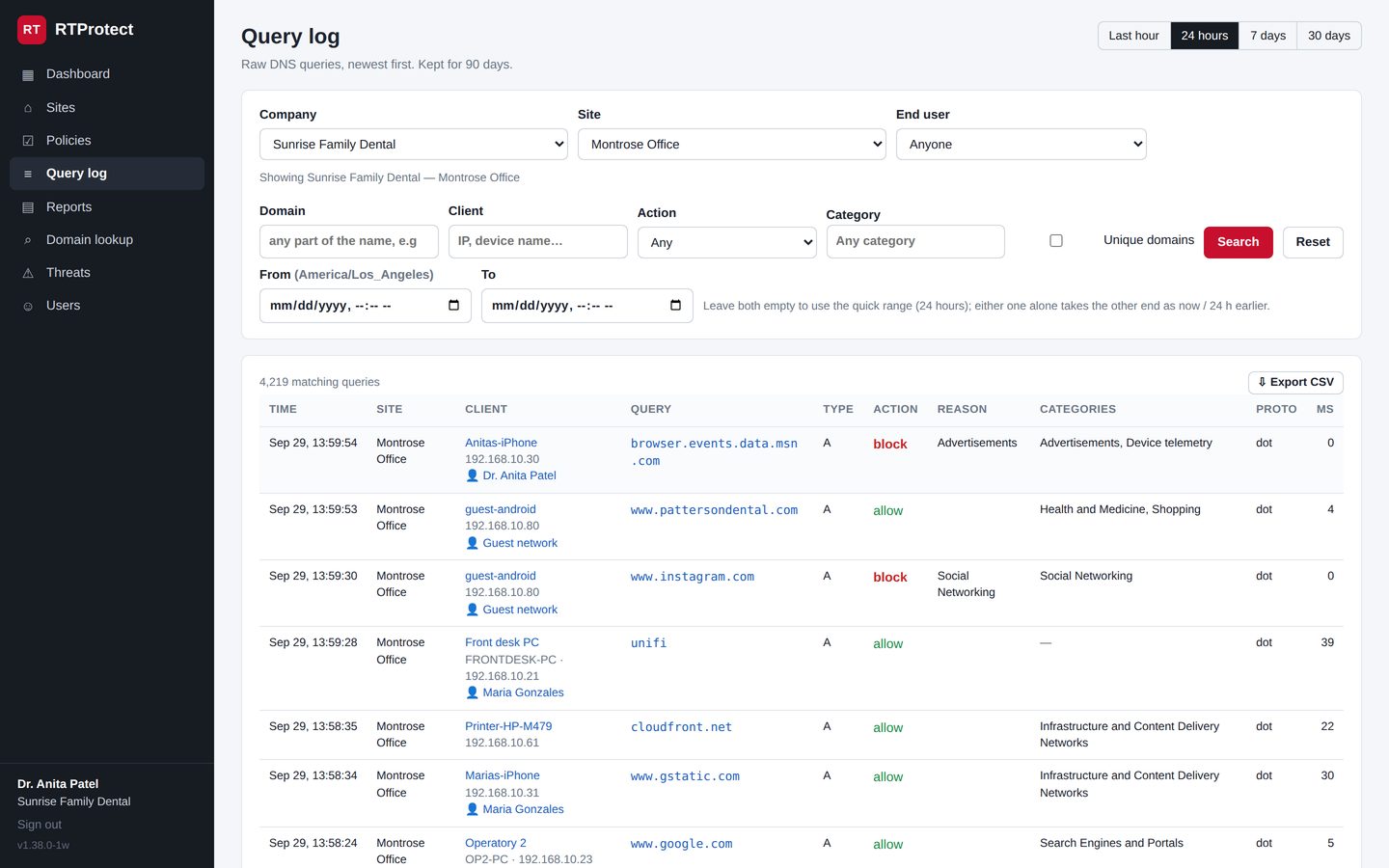Open the Anitas-iPhone client link

(x=501, y=443)
